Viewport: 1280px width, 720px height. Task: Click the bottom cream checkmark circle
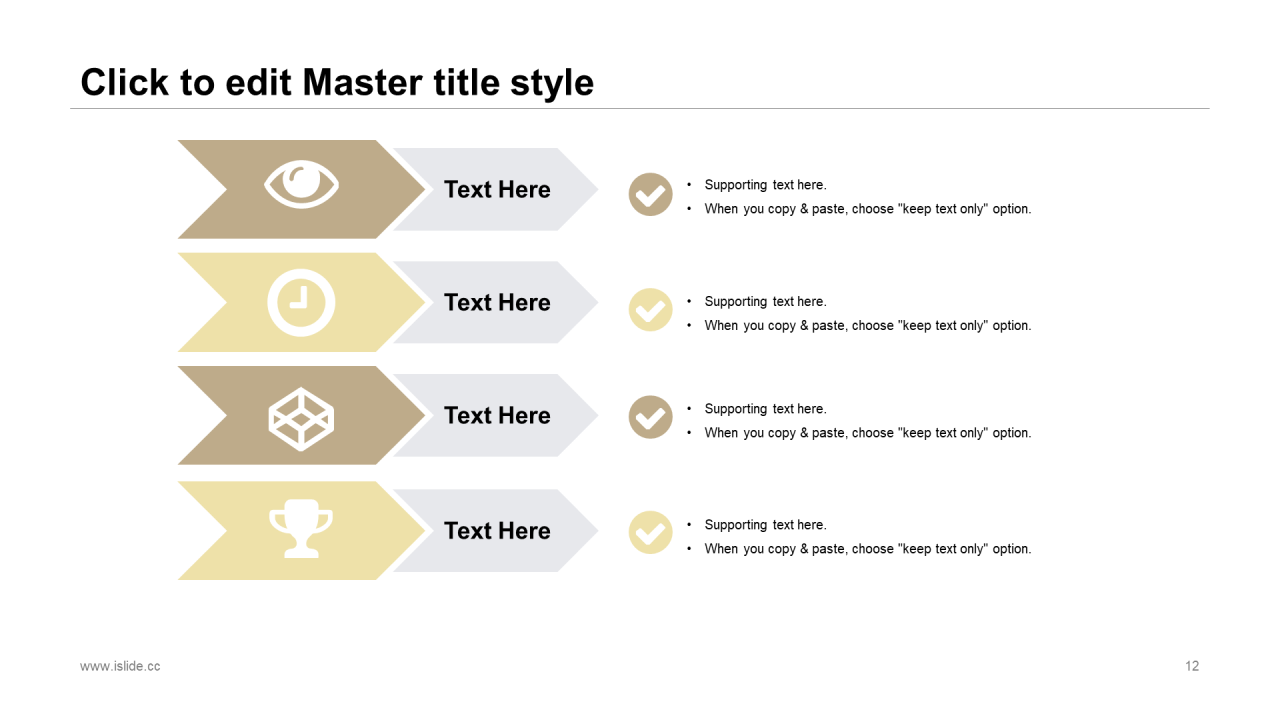point(650,532)
